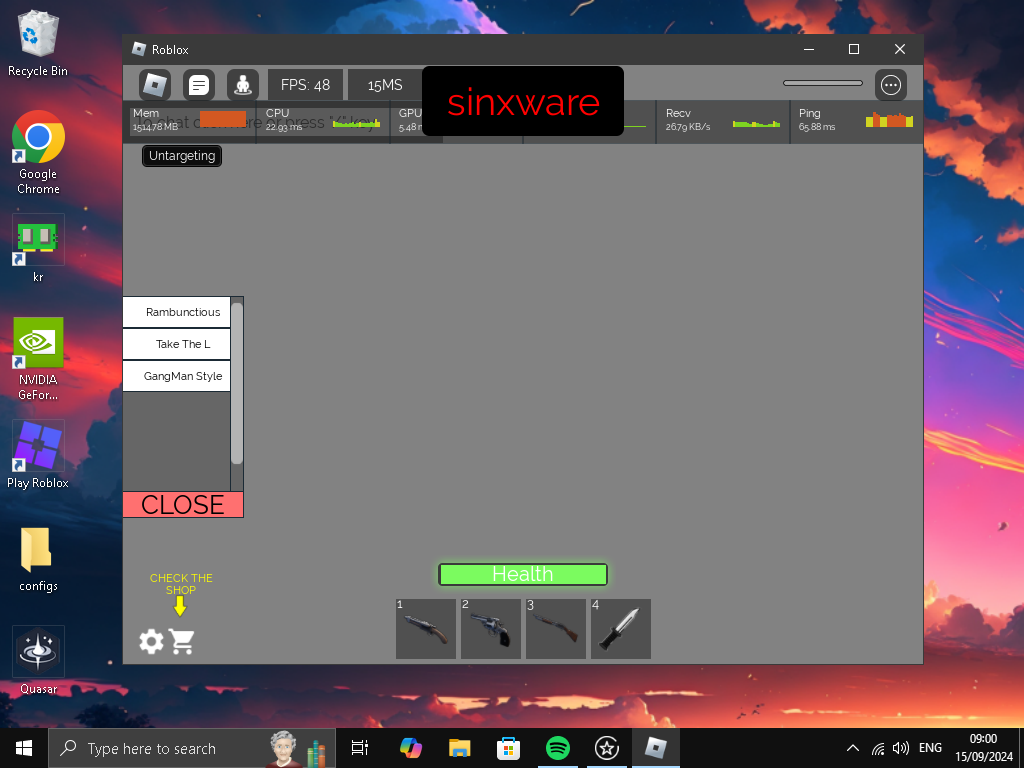Click the red CLOSE button

point(183,505)
